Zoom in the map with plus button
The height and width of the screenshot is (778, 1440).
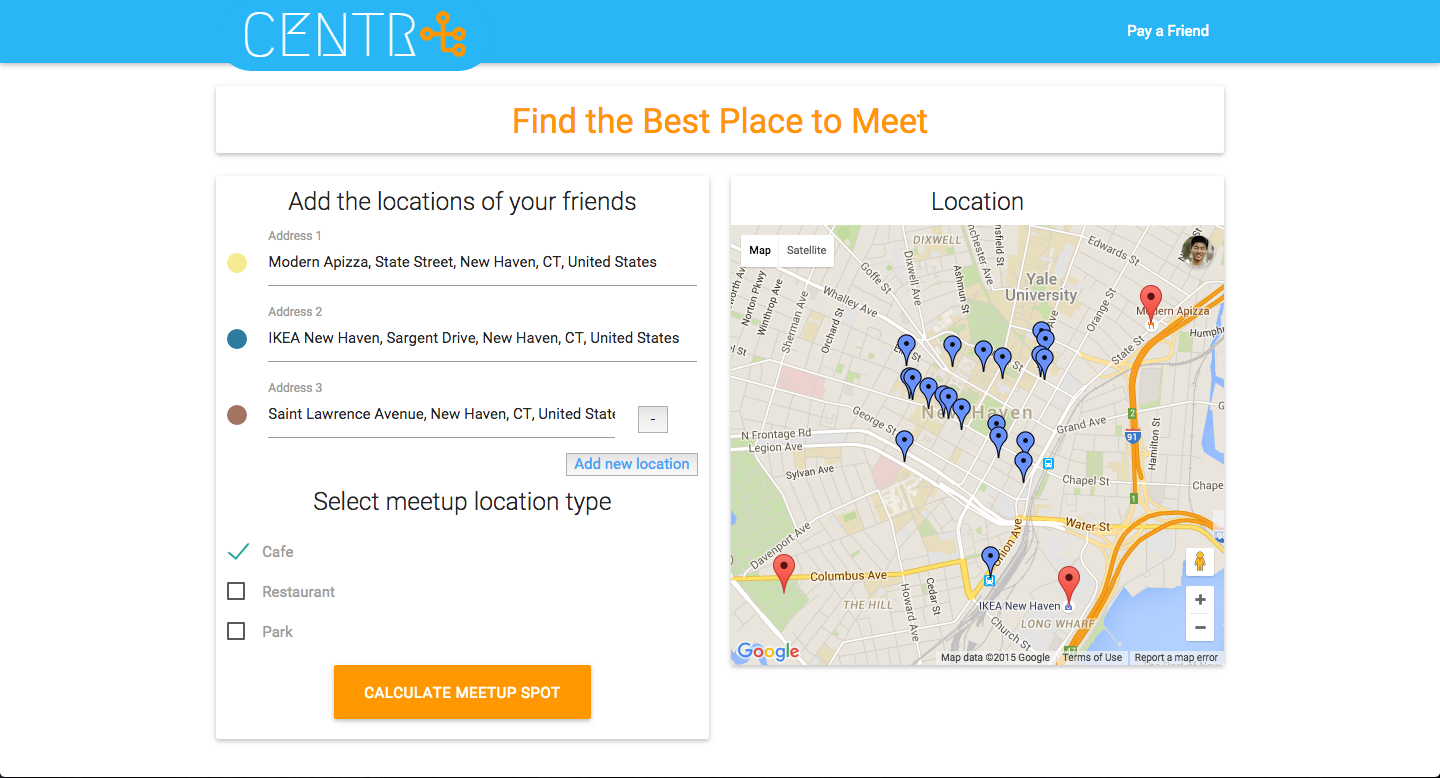click(1200, 600)
